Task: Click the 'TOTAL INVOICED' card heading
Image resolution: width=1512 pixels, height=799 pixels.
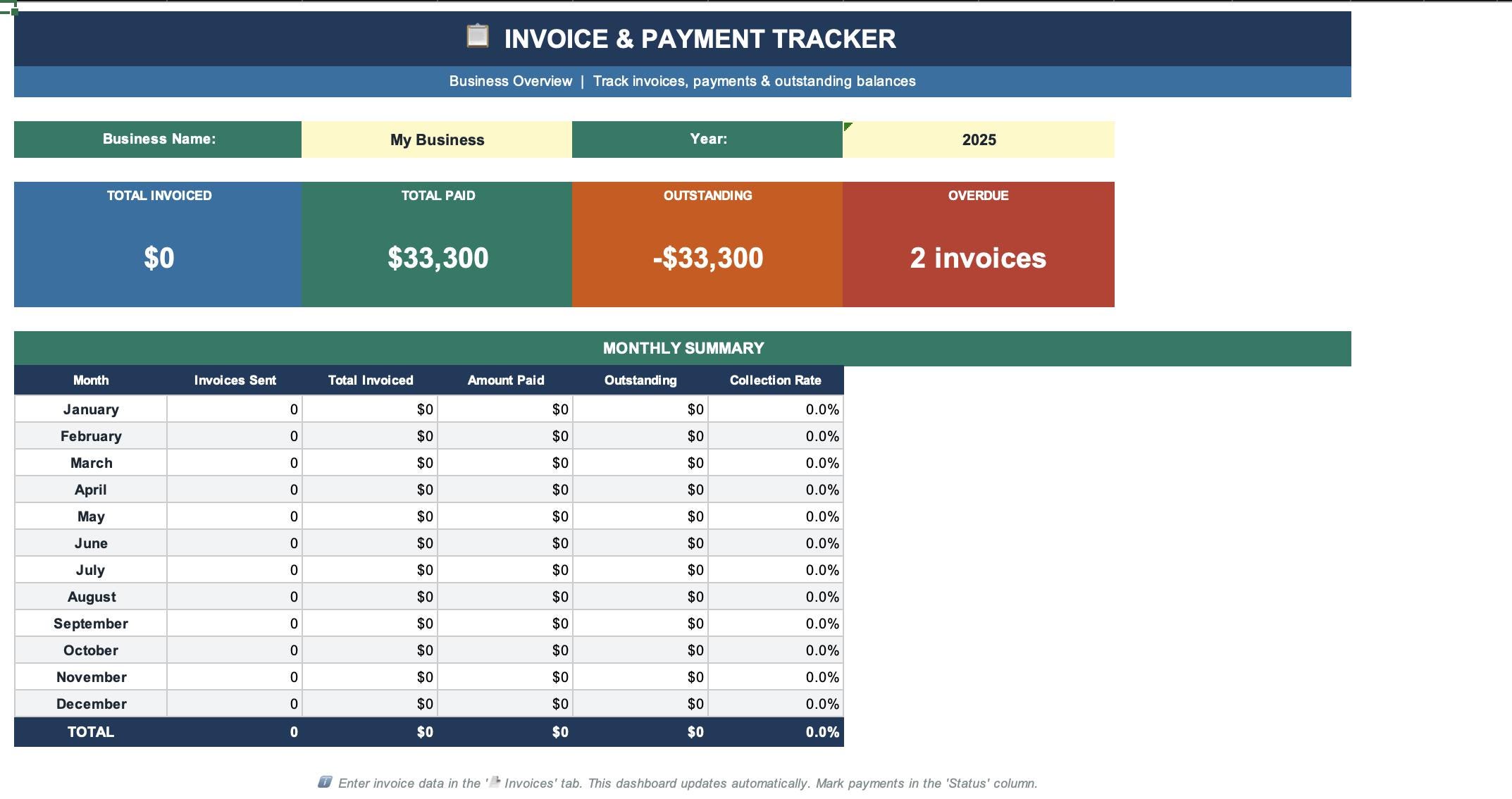Action: click(159, 196)
